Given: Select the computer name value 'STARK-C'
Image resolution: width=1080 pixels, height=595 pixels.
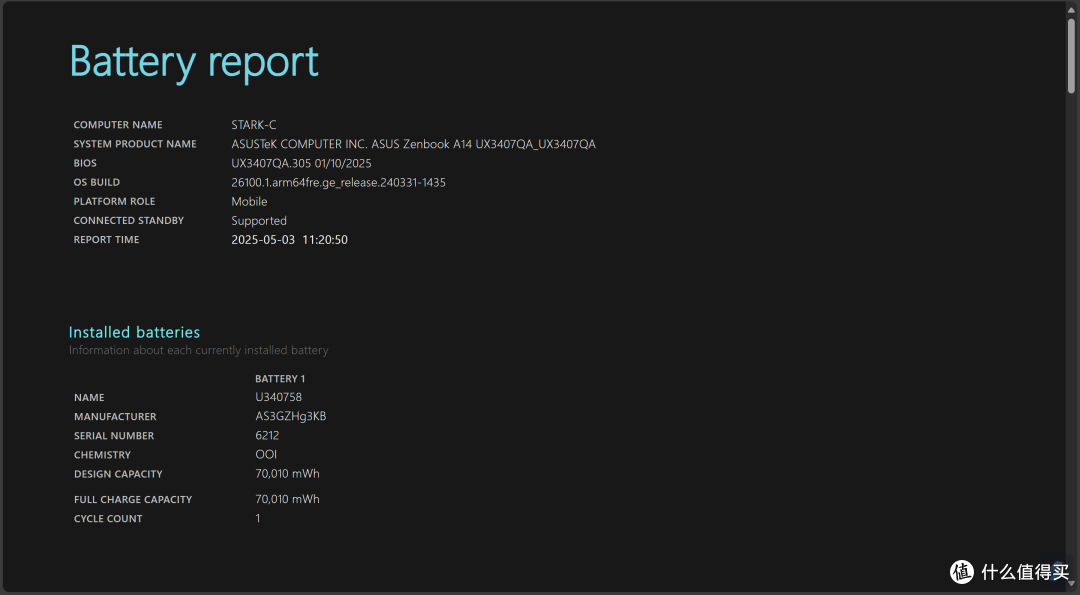Looking at the screenshot, I should click(253, 125).
